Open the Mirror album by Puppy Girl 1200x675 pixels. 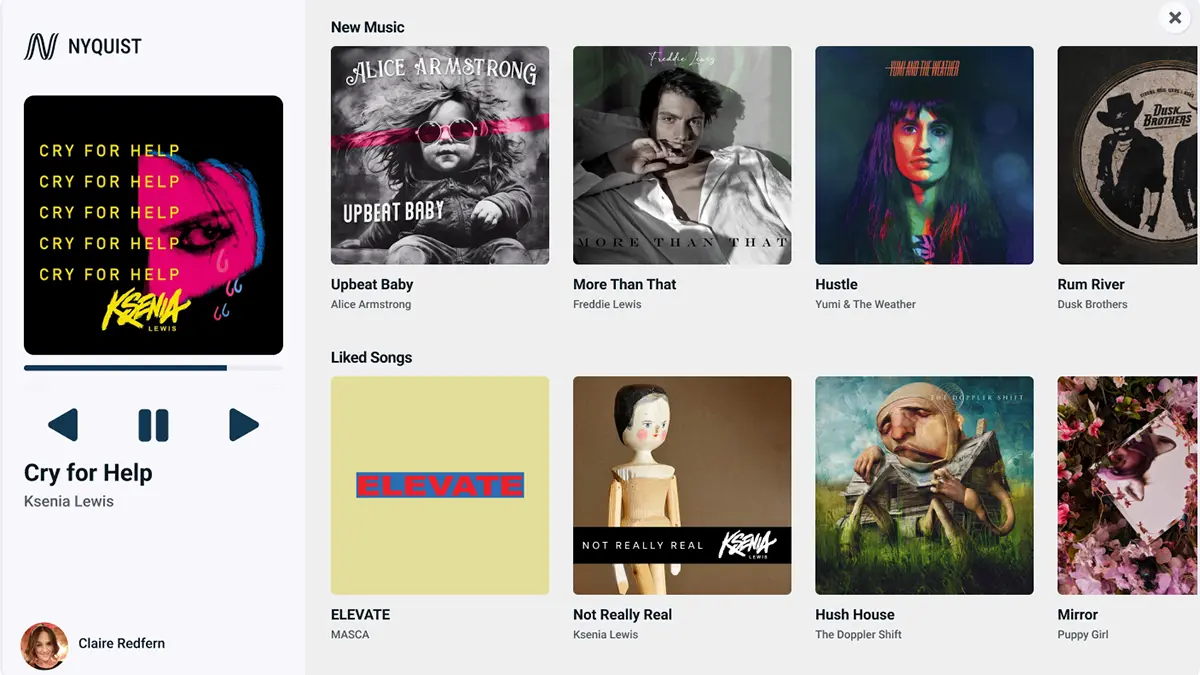pos(1128,485)
